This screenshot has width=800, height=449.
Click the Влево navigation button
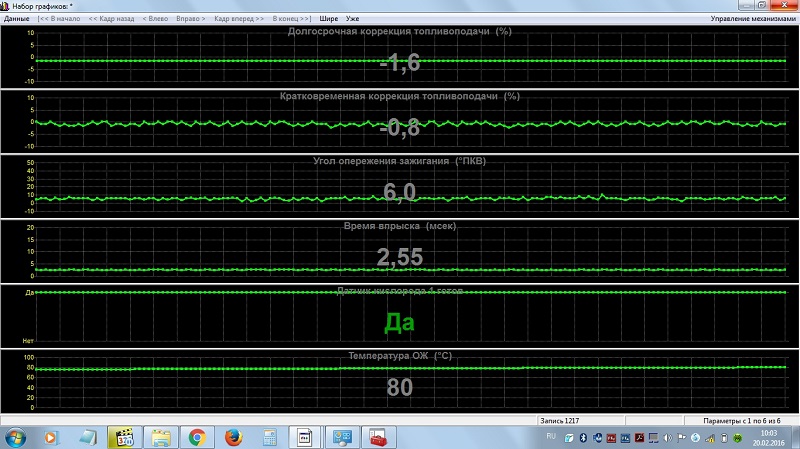pos(156,19)
